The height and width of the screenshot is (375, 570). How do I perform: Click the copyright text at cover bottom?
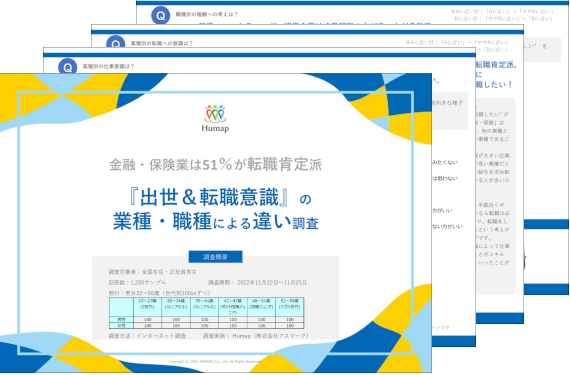coord(215,362)
